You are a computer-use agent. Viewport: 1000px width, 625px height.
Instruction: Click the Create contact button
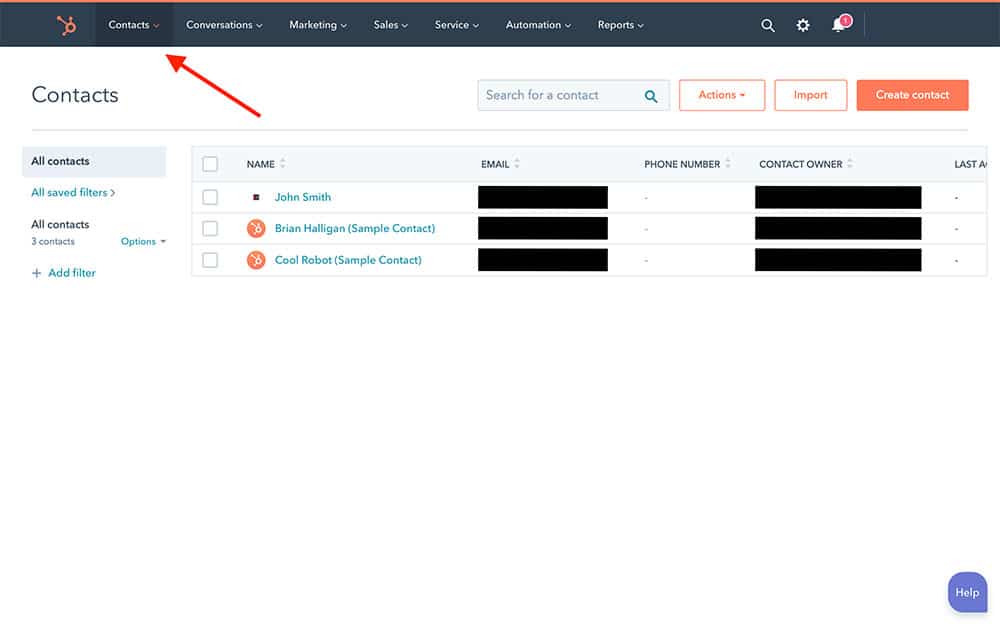click(912, 95)
